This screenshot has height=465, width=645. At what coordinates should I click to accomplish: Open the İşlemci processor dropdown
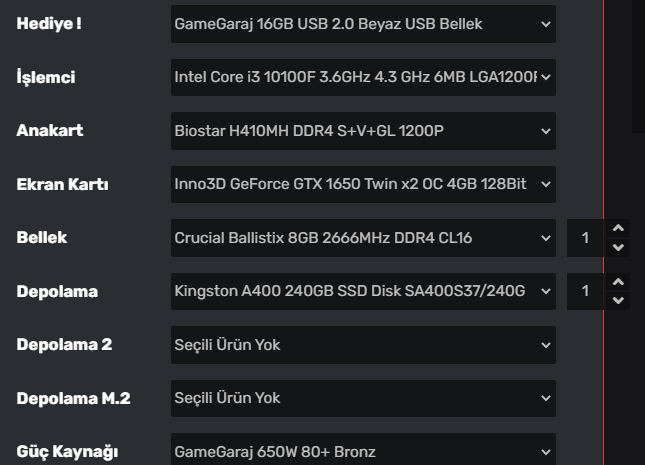[362, 77]
